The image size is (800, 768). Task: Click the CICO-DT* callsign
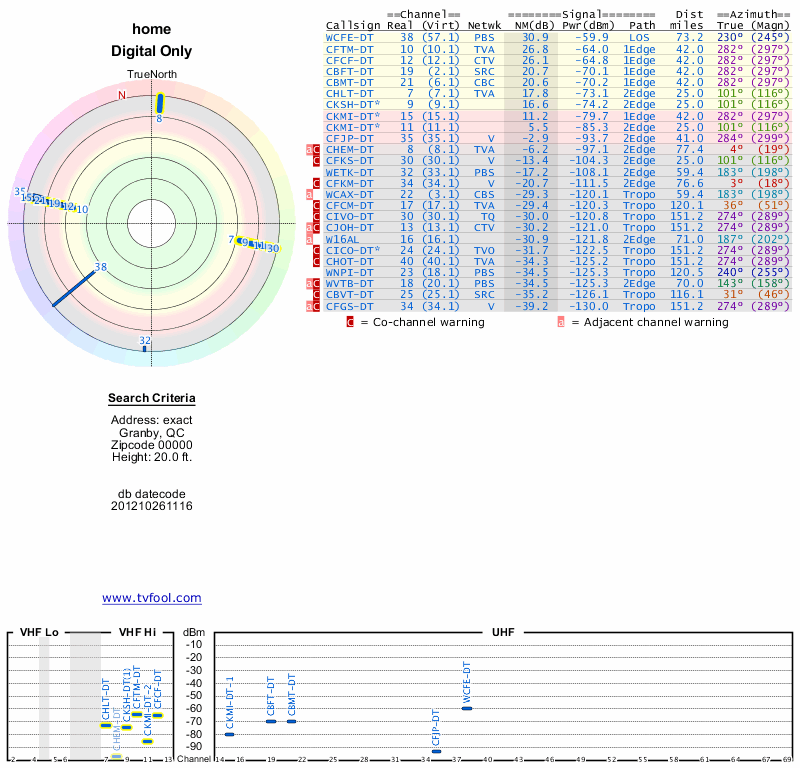point(353,251)
